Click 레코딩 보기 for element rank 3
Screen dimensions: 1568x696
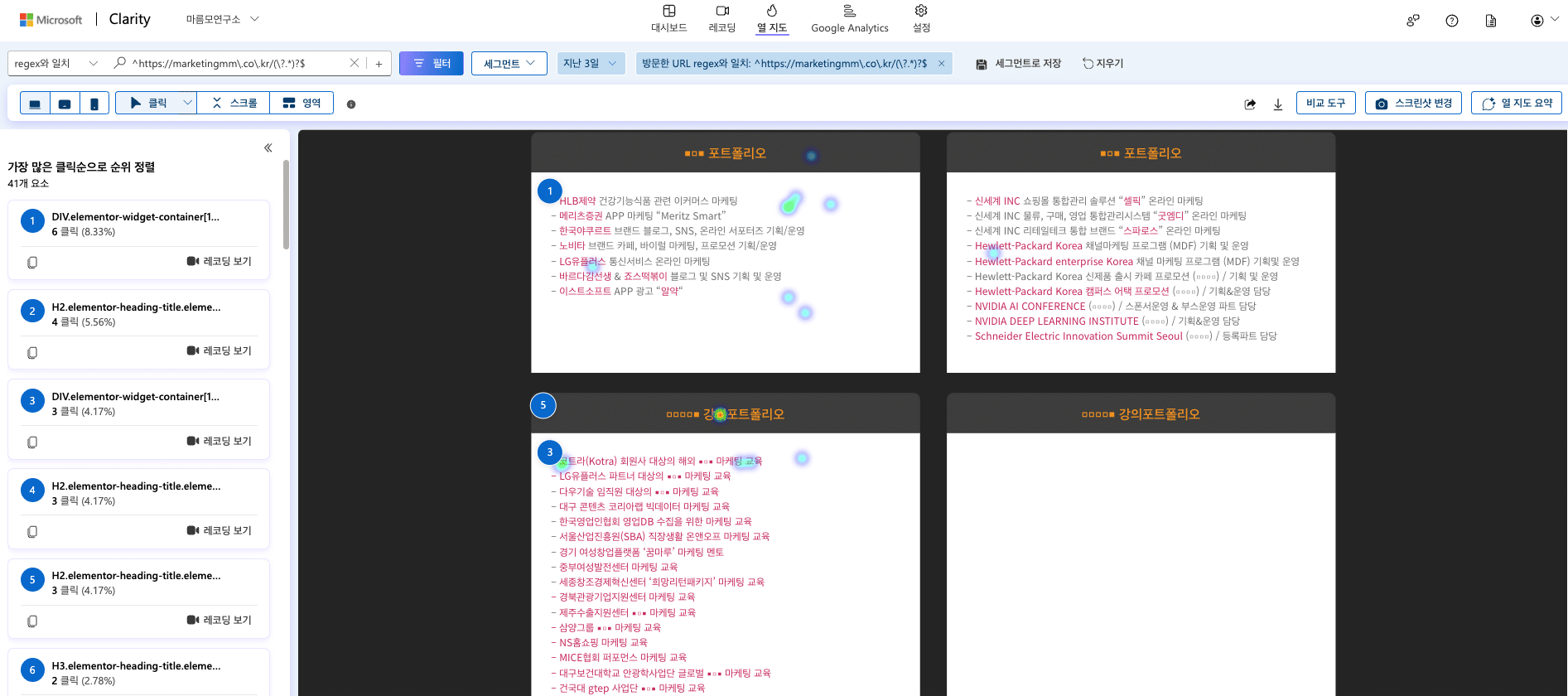coord(220,441)
